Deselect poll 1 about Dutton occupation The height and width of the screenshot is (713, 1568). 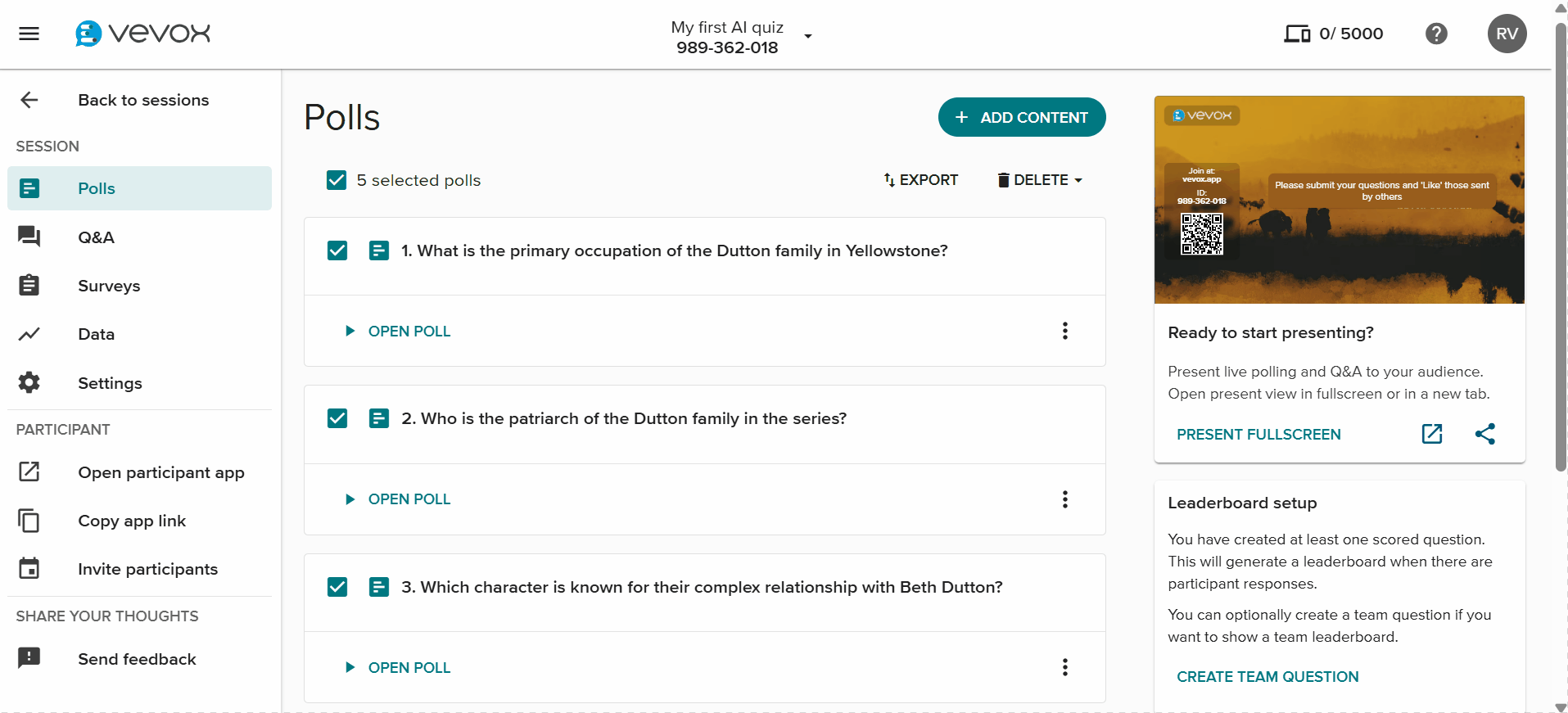tap(337, 250)
